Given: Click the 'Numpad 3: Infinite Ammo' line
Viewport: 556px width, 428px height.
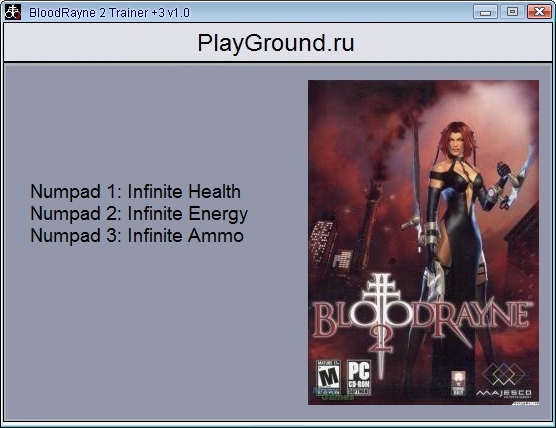Looking at the screenshot, I should click(137, 235).
